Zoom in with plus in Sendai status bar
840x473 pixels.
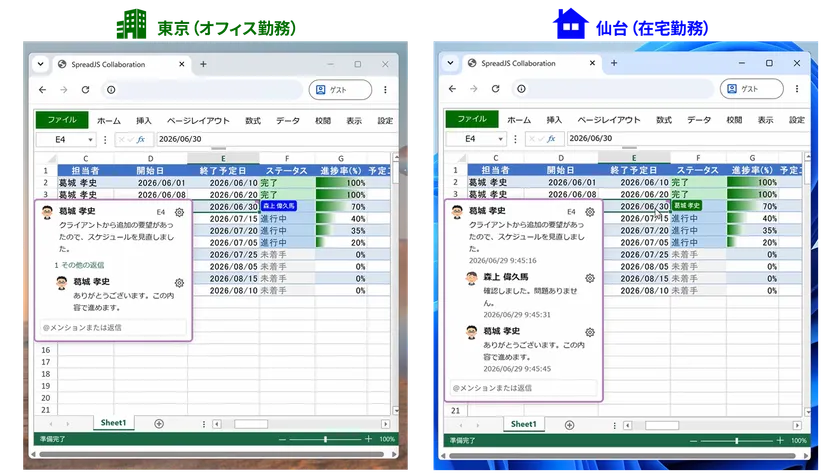click(x=779, y=440)
